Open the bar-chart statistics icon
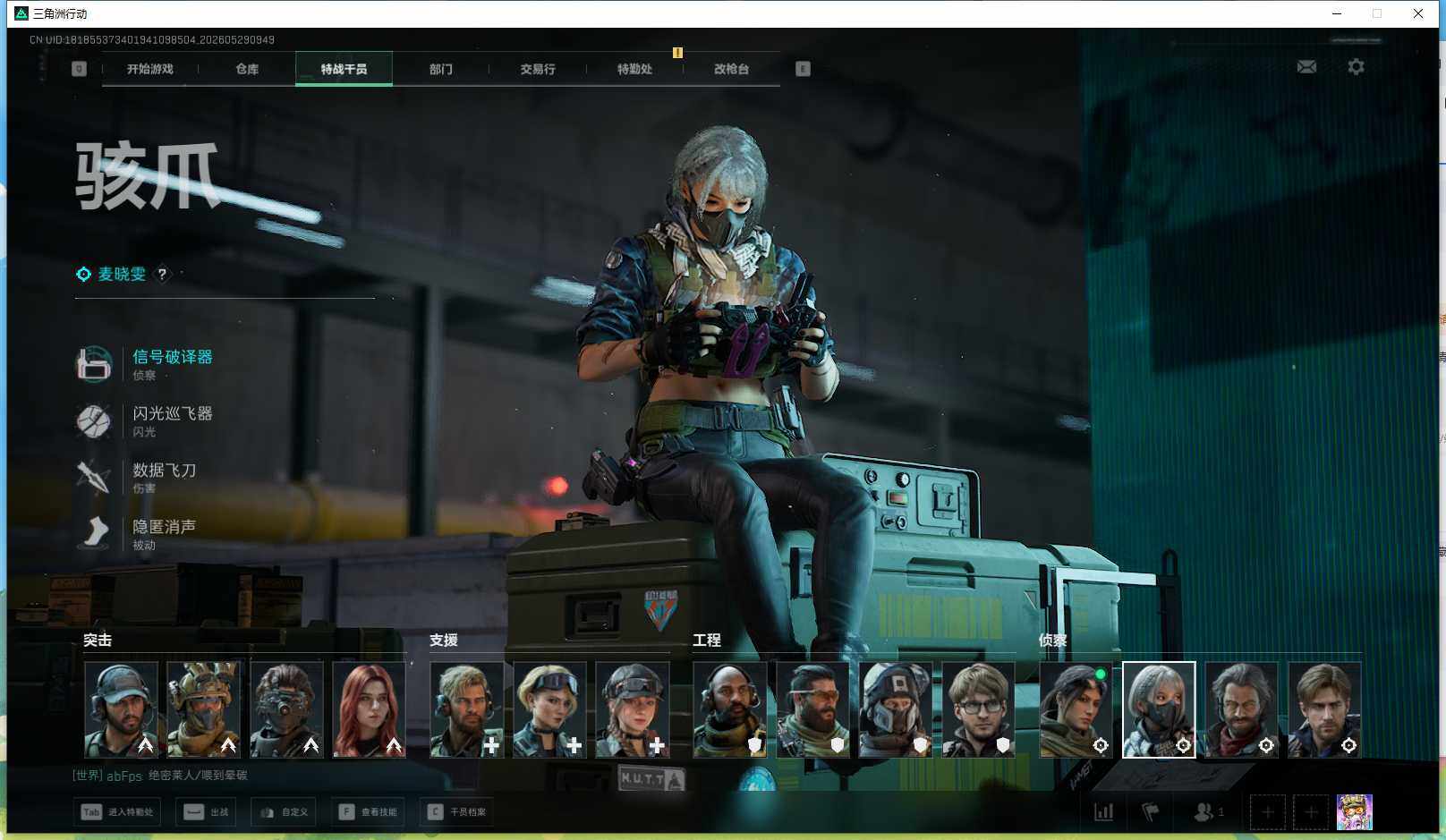Viewport: 1446px width, 840px height. tap(1104, 812)
